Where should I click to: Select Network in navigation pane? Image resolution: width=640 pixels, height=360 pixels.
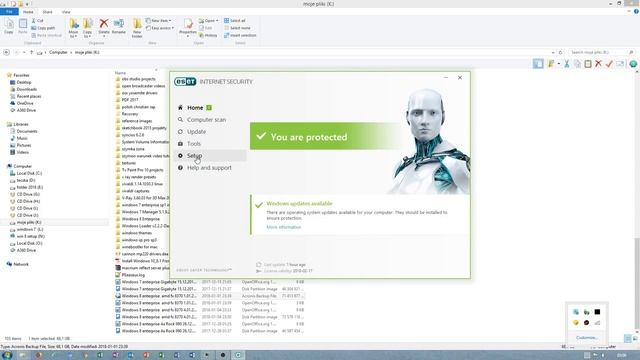pyautogui.click(x=21, y=264)
